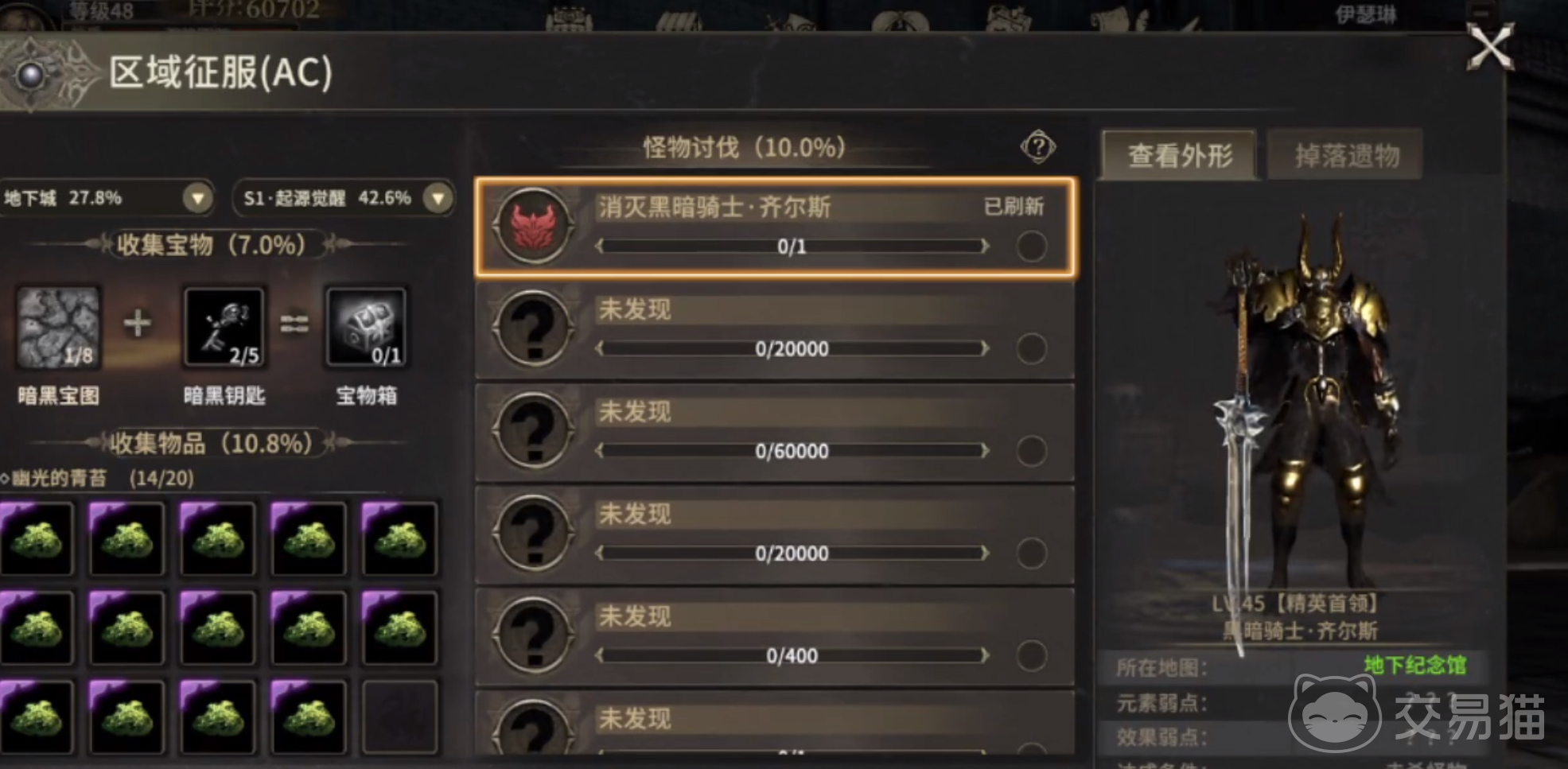Click the first 幽光的青苔 moss item
This screenshot has width=1568, height=769.
[37, 538]
